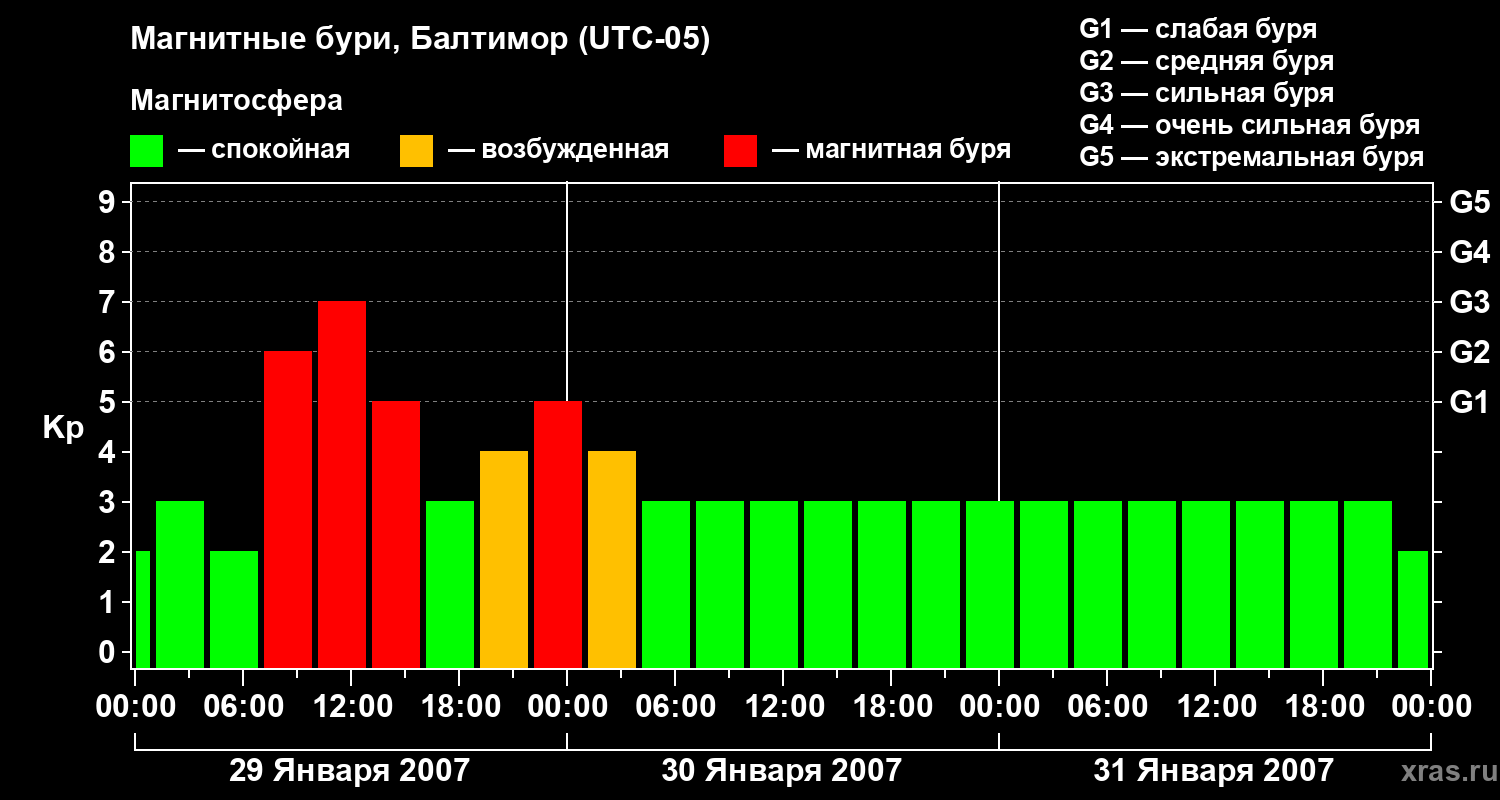This screenshot has height=800, width=1500.
Task: Select the tallest red bar at Kp 7
Action: 342,485
